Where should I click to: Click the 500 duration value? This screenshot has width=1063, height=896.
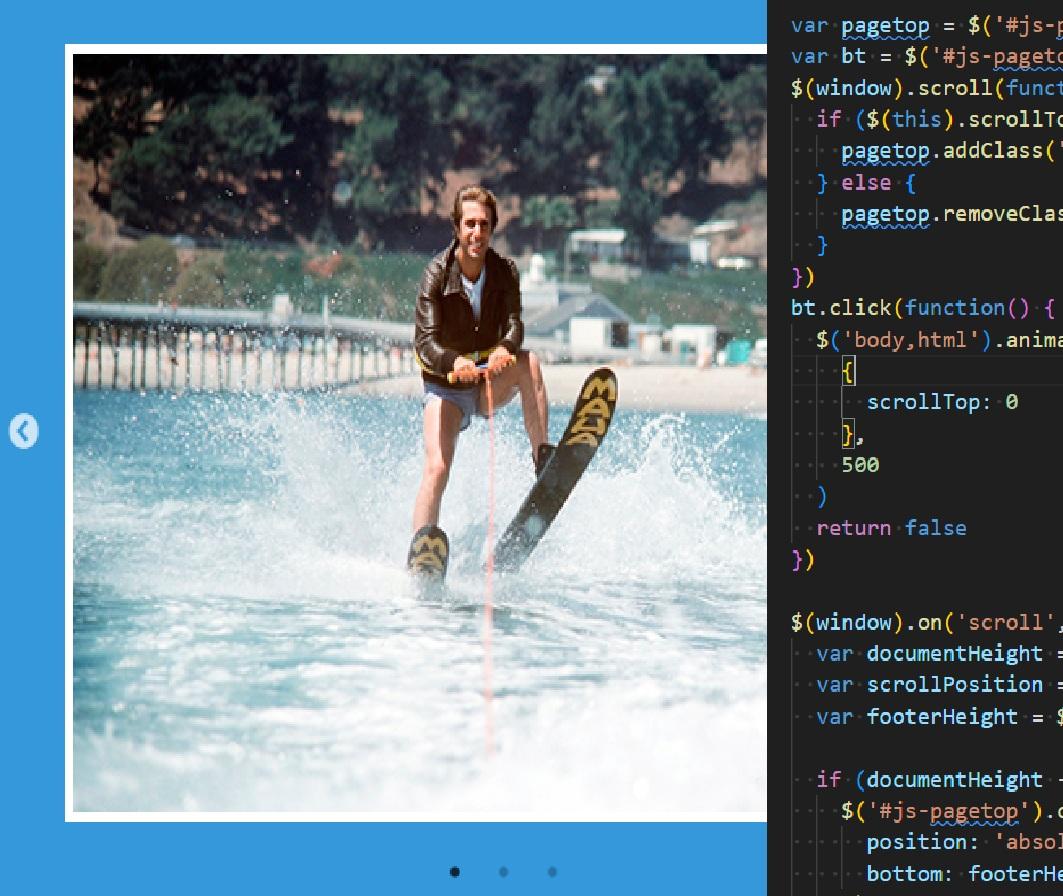tap(860, 464)
